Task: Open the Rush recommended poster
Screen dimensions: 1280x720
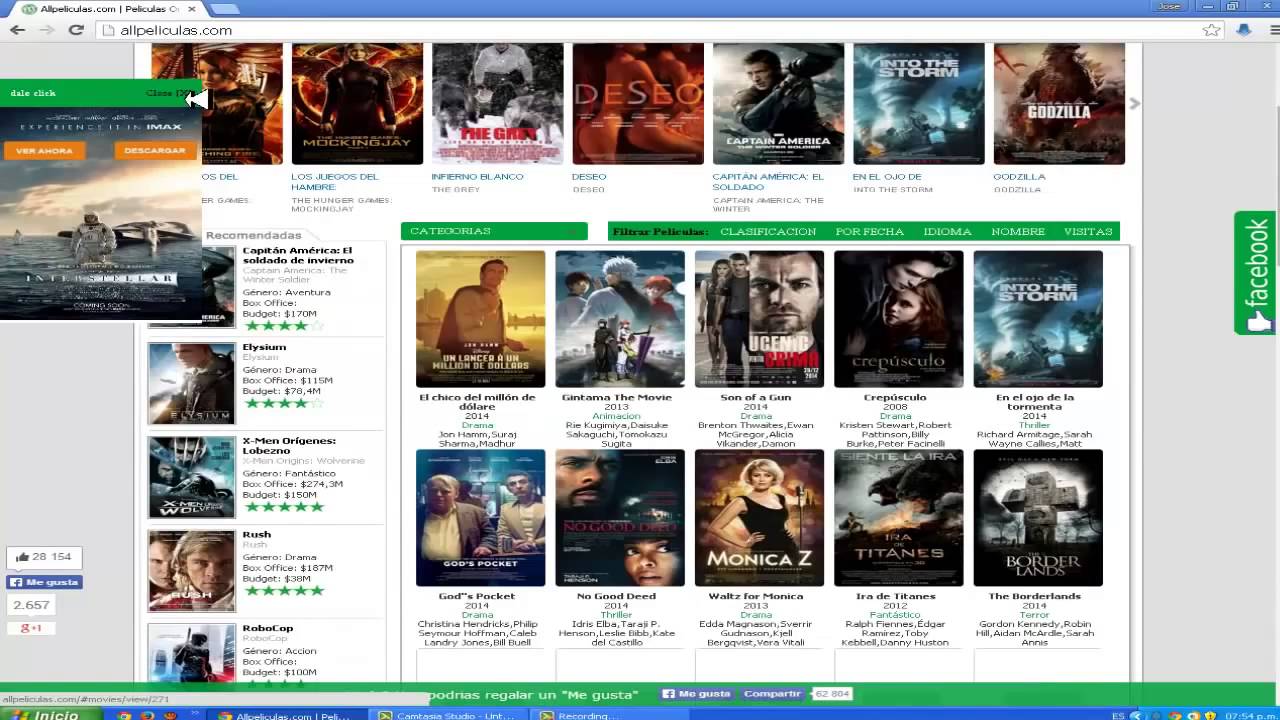Action: 191,570
